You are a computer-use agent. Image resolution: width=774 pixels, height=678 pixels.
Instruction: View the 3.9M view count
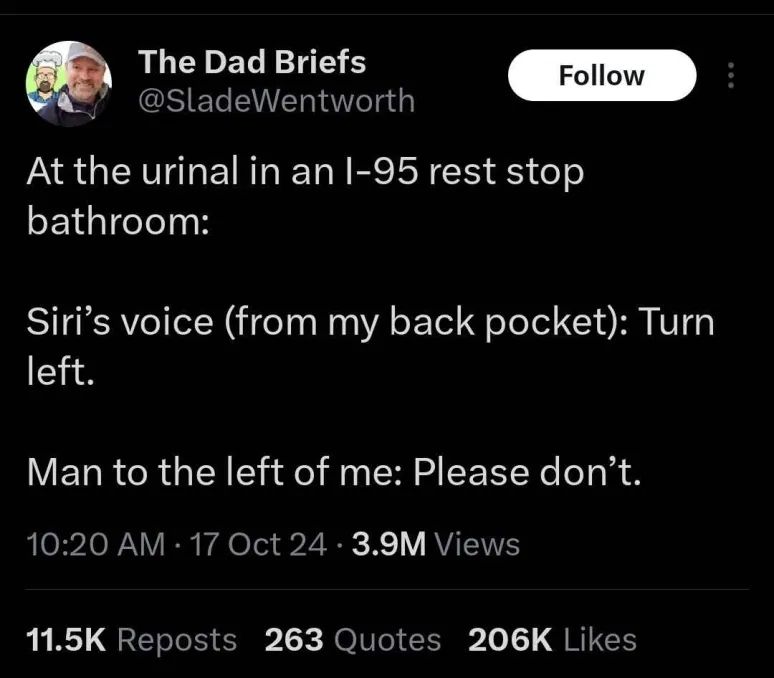389,544
